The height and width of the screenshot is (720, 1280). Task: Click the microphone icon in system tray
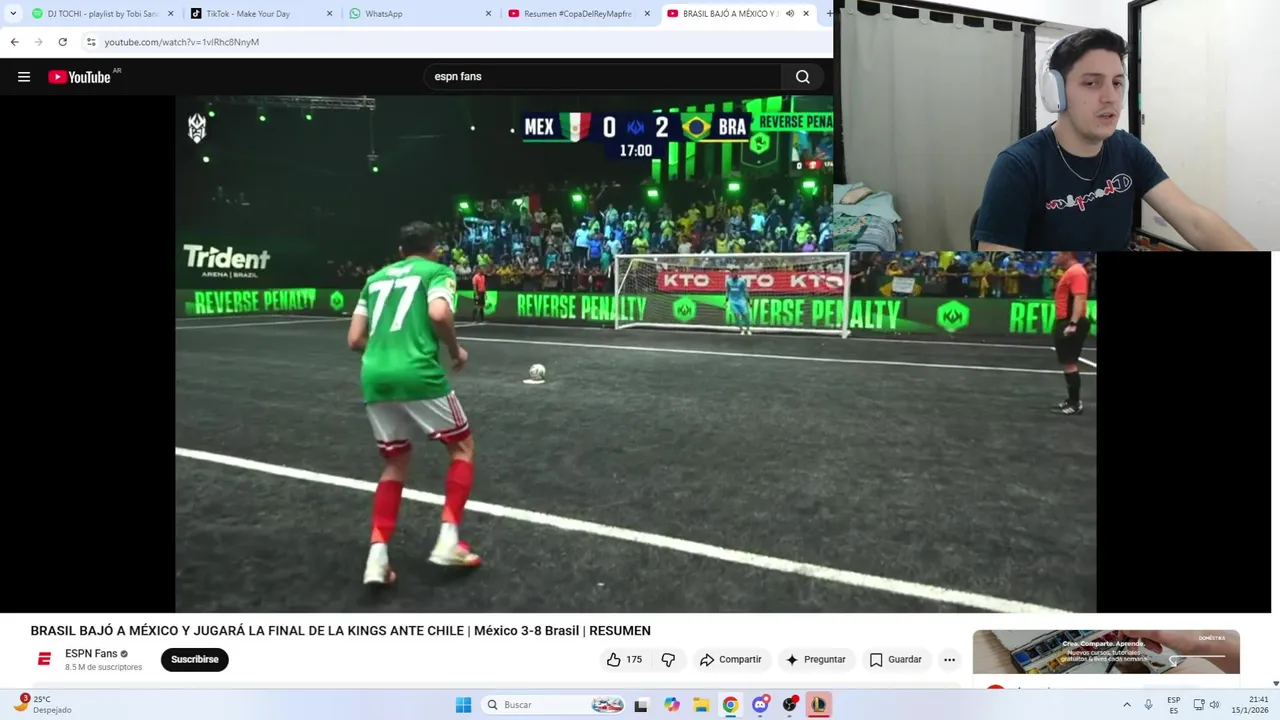pos(1148,705)
